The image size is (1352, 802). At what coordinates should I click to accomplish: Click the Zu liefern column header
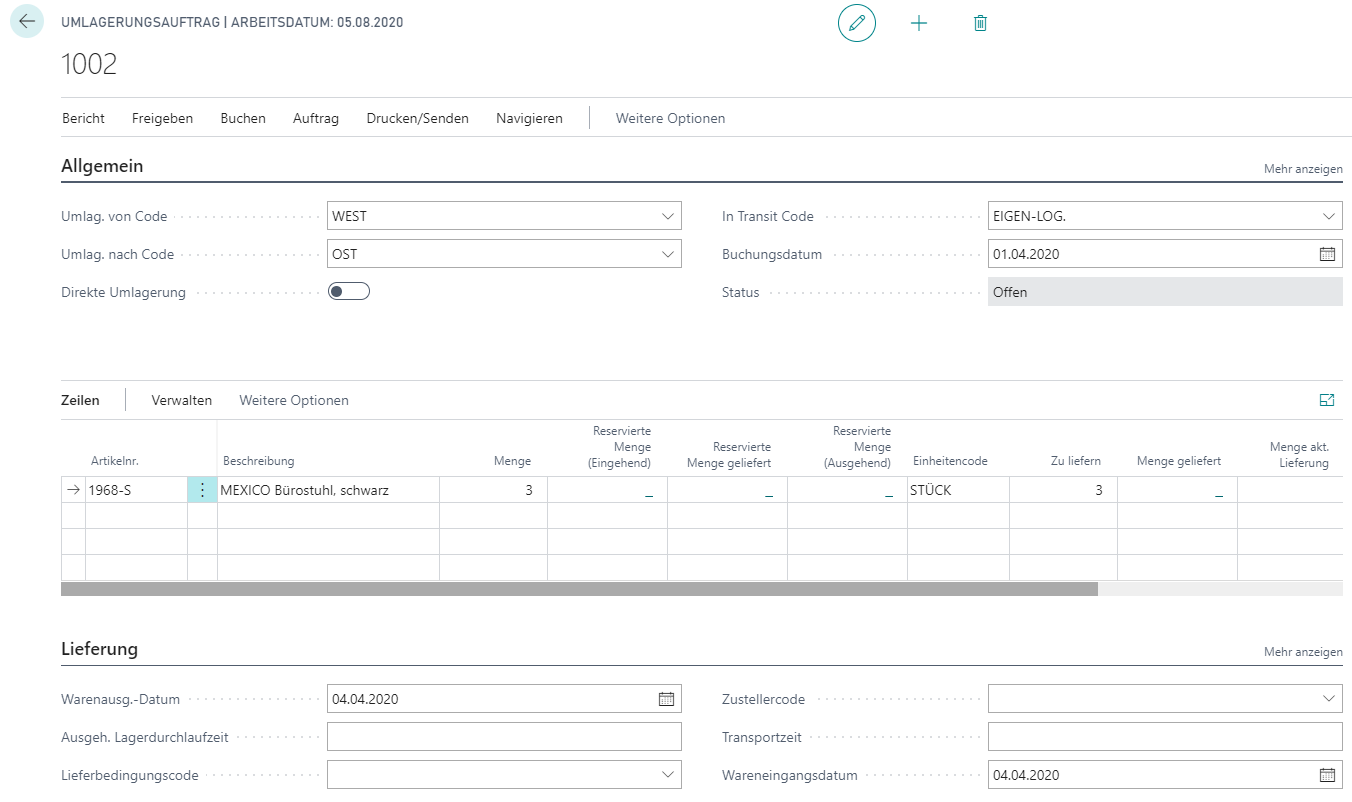pyautogui.click(x=1076, y=461)
